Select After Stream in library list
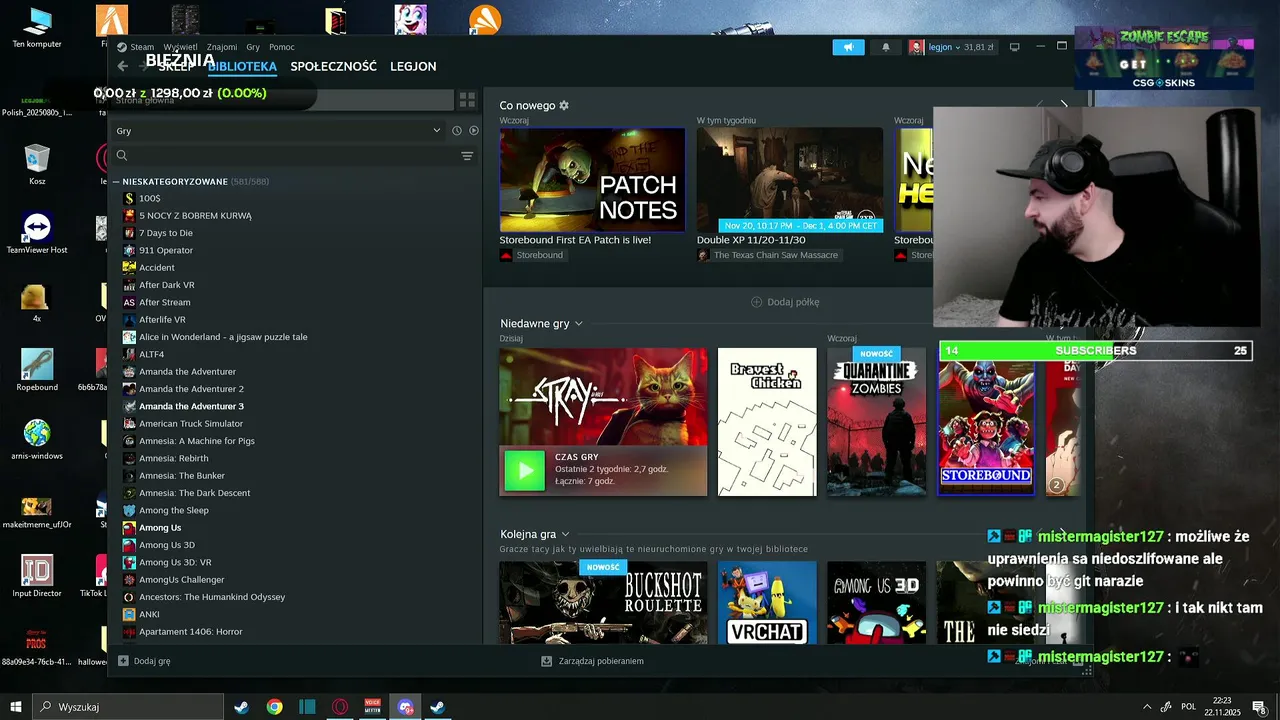The height and width of the screenshot is (720, 1280). pos(165,302)
